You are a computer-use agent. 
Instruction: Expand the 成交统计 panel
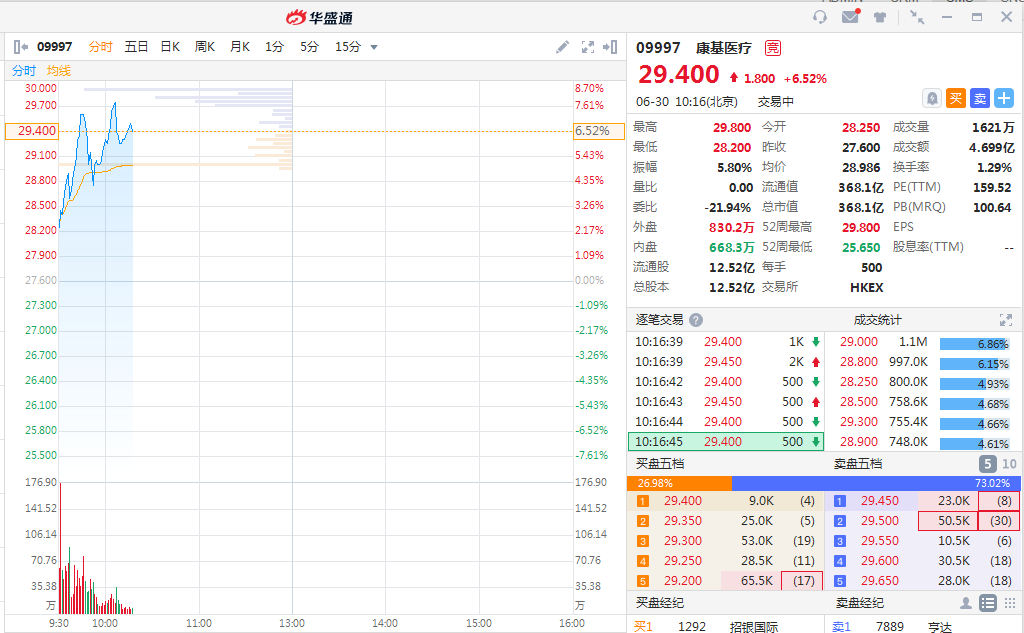1006,320
